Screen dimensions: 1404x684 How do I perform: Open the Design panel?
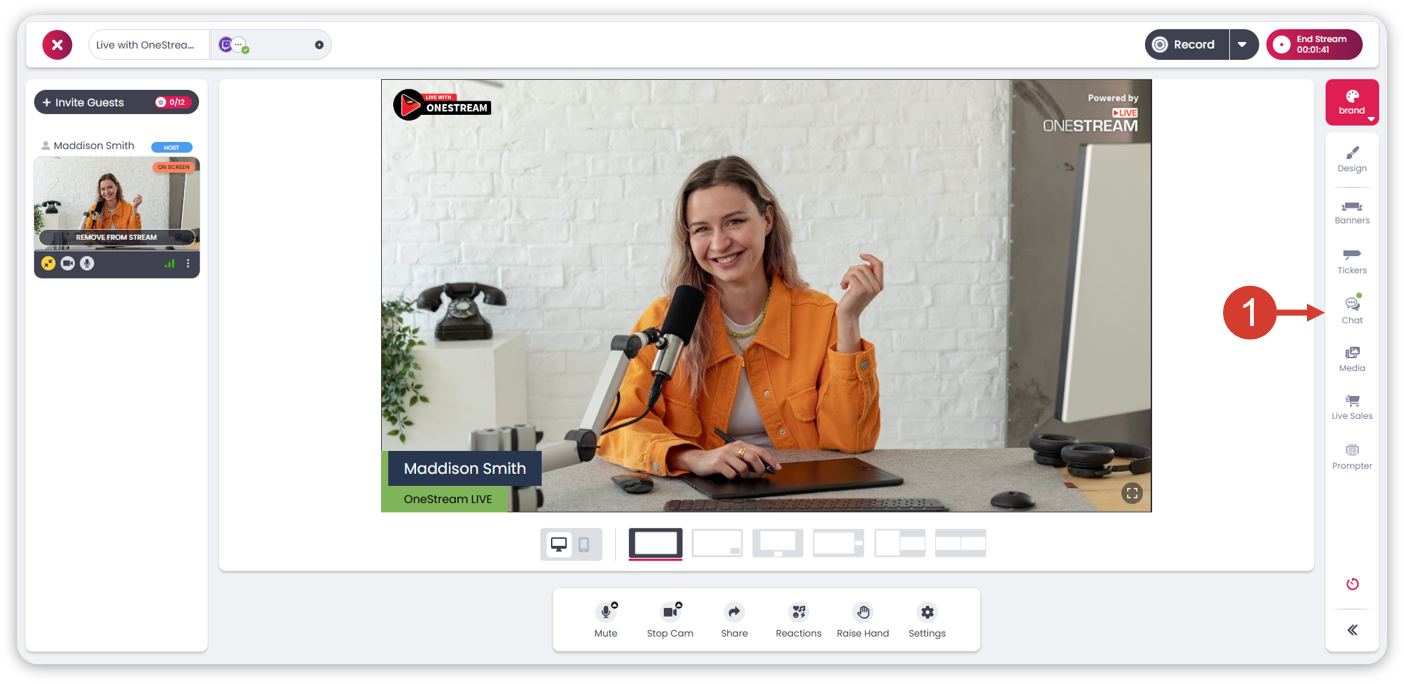tap(1352, 159)
